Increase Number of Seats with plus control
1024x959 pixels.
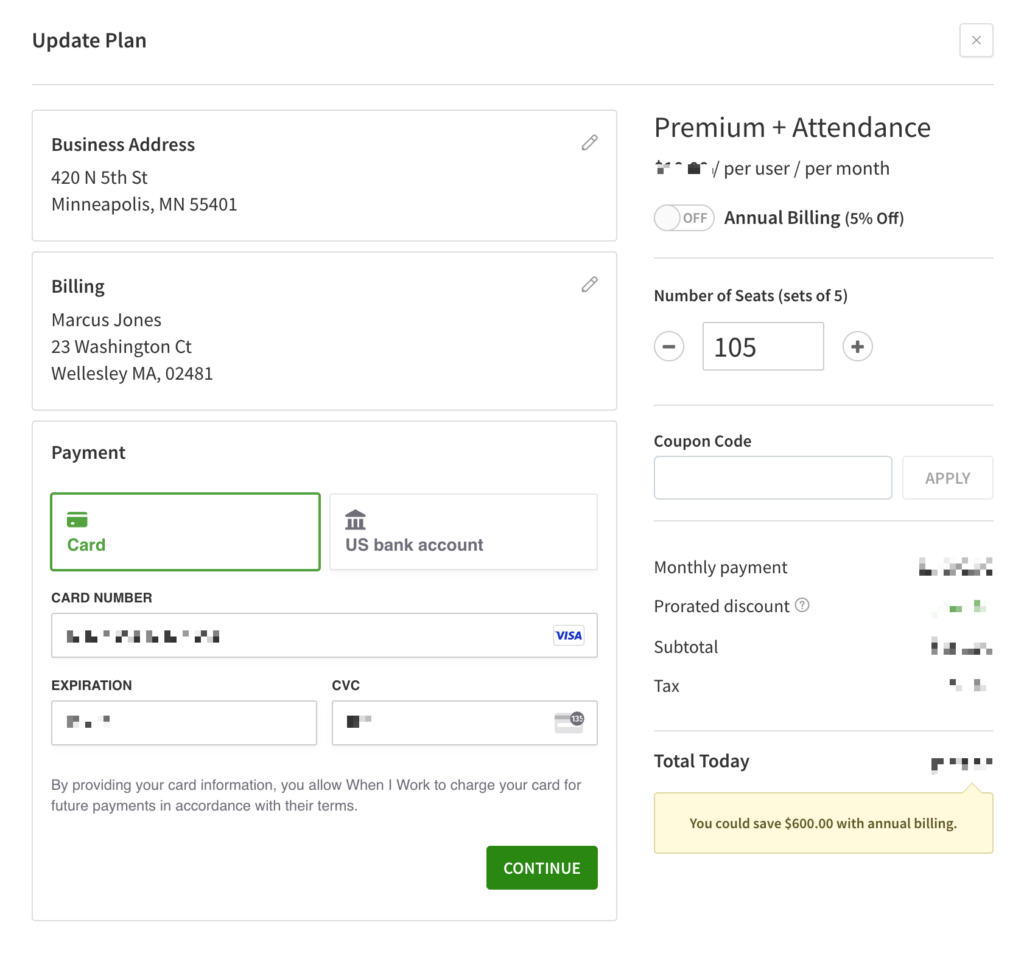tap(857, 346)
